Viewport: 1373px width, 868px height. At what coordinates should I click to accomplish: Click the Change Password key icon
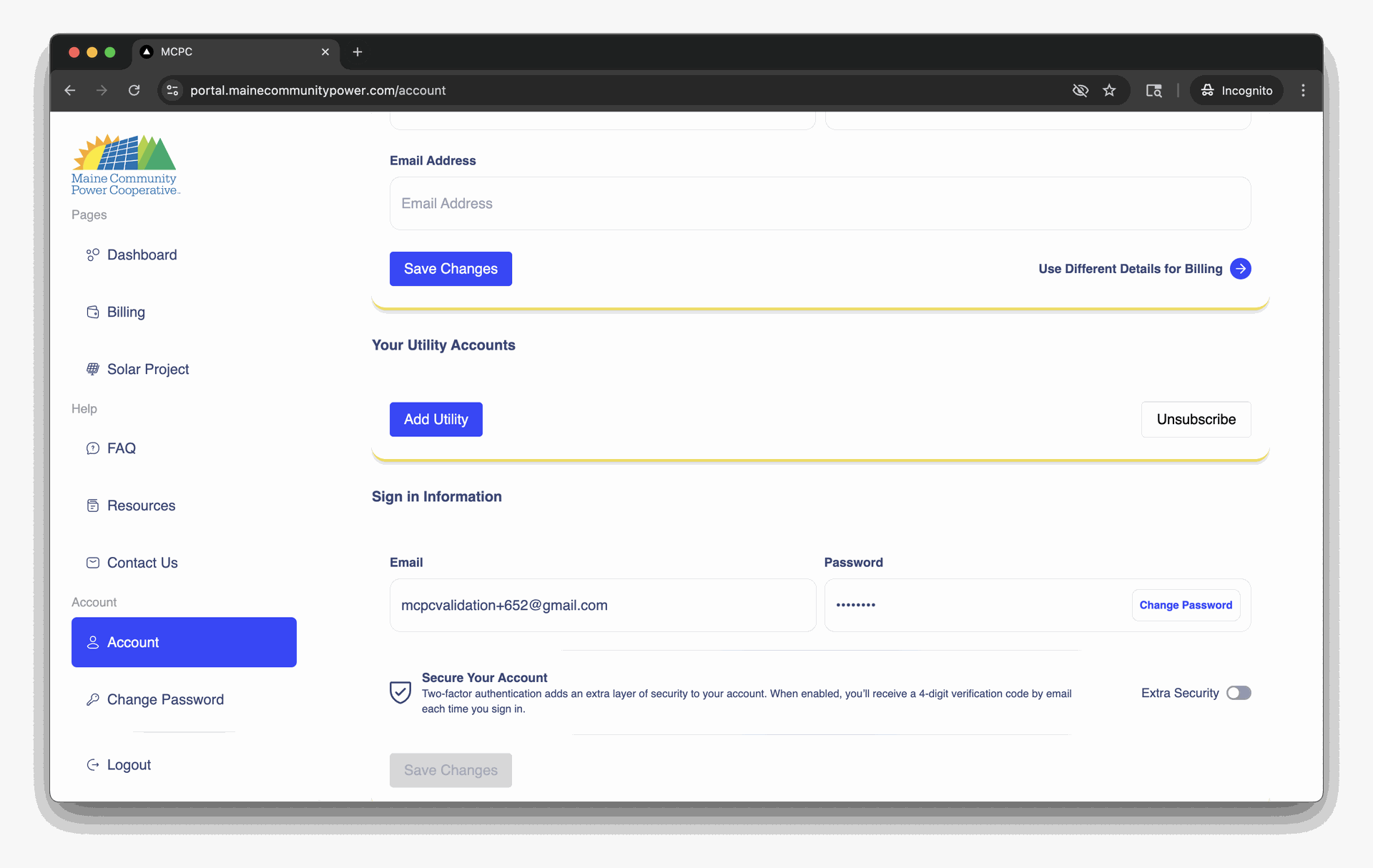(x=93, y=699)
